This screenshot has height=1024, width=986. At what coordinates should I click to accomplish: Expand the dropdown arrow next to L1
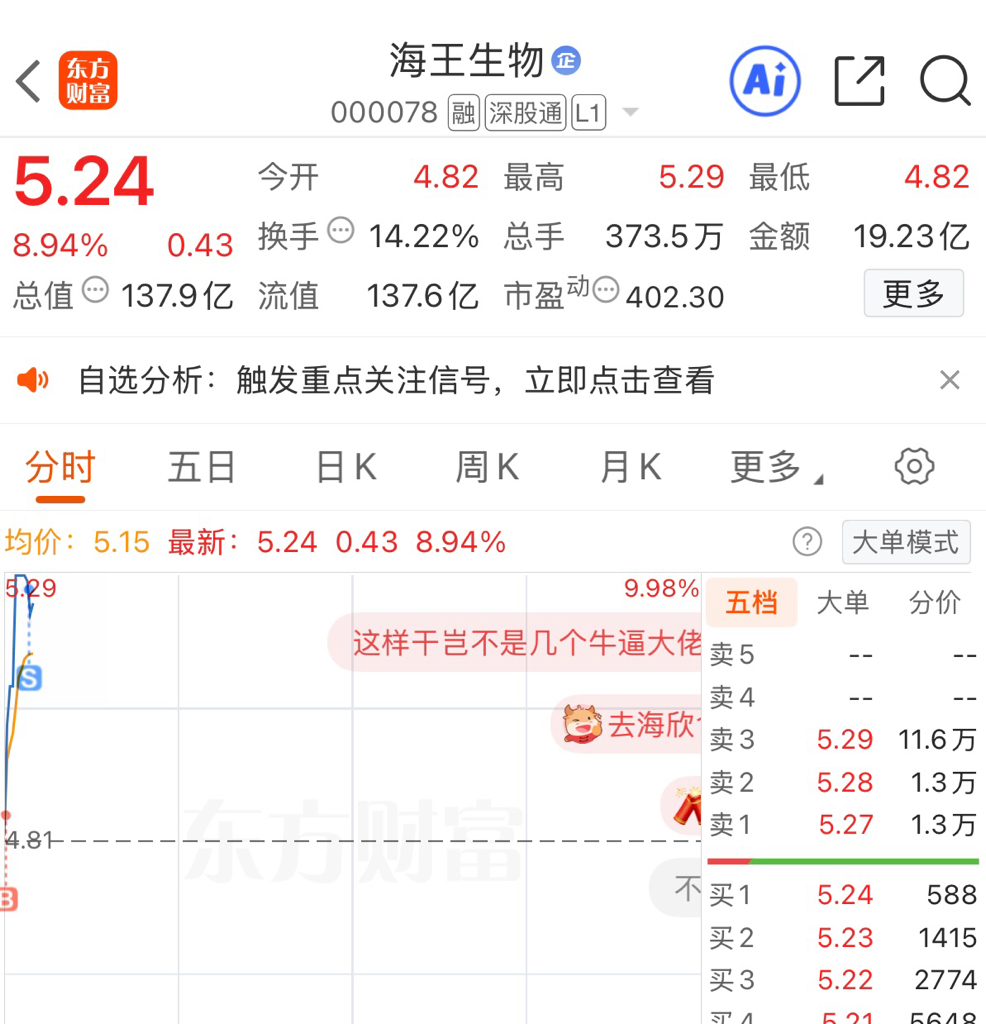point(630,112)
